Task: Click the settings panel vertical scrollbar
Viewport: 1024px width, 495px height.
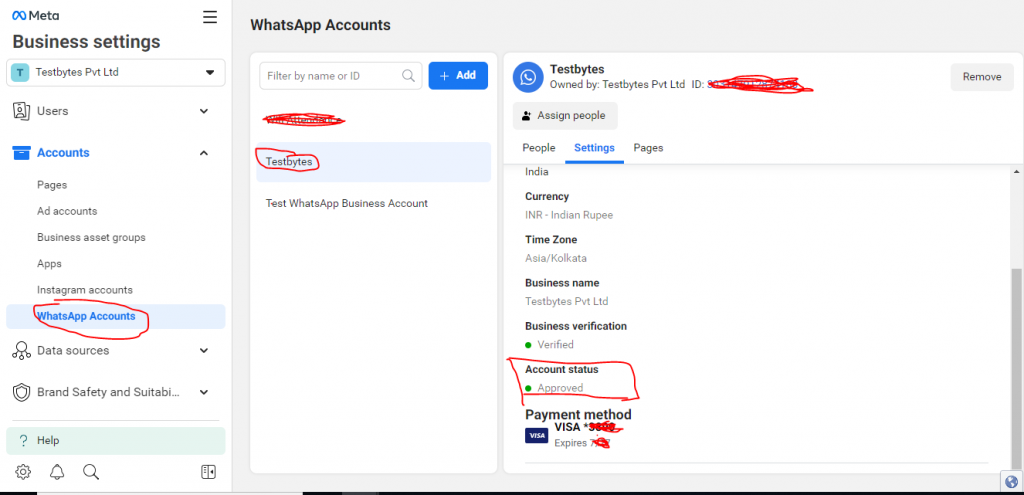Action: coord(1016,369)
